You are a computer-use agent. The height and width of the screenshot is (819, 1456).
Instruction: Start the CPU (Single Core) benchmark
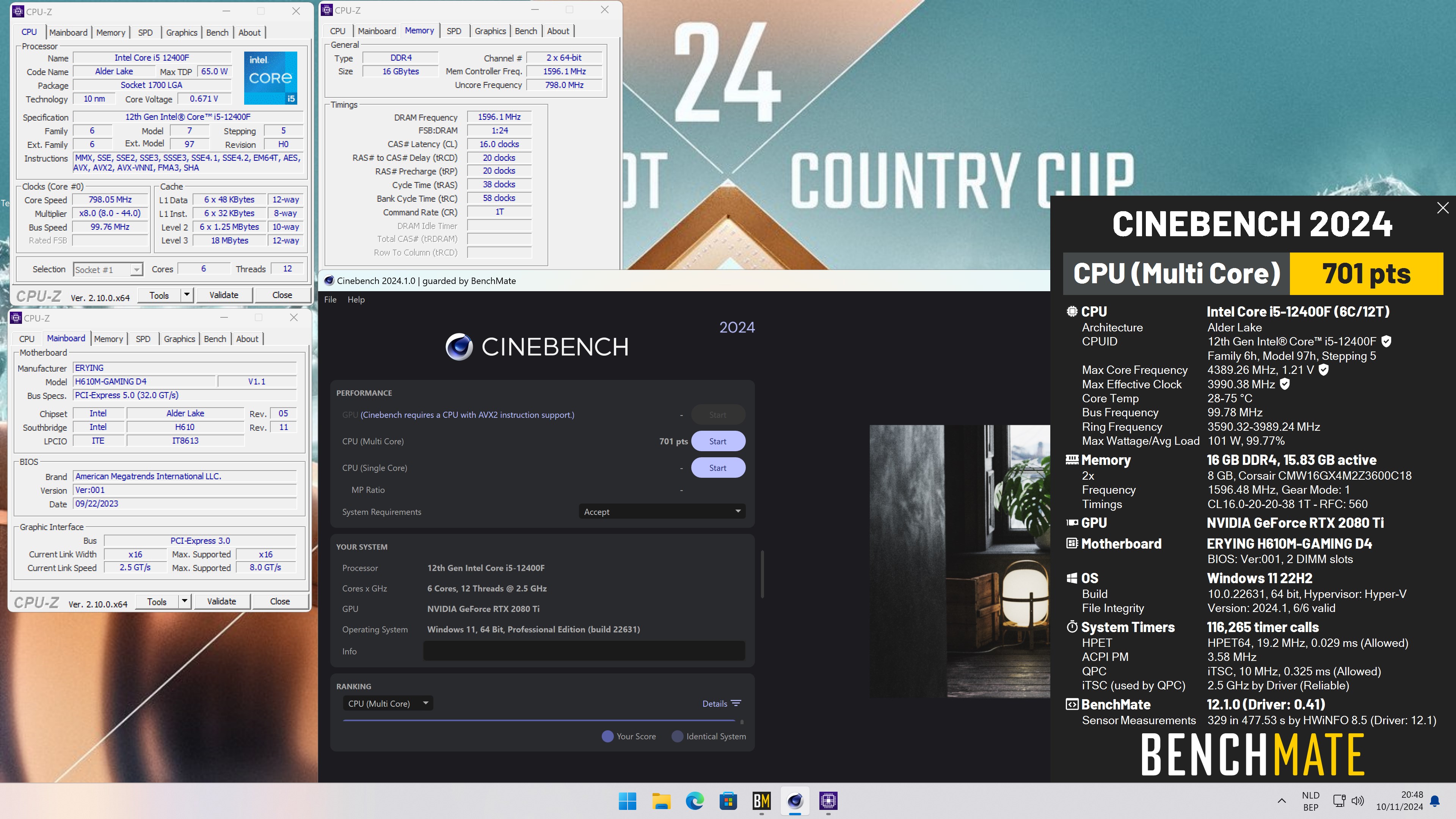pyautogui.click(x=718, y=468)
